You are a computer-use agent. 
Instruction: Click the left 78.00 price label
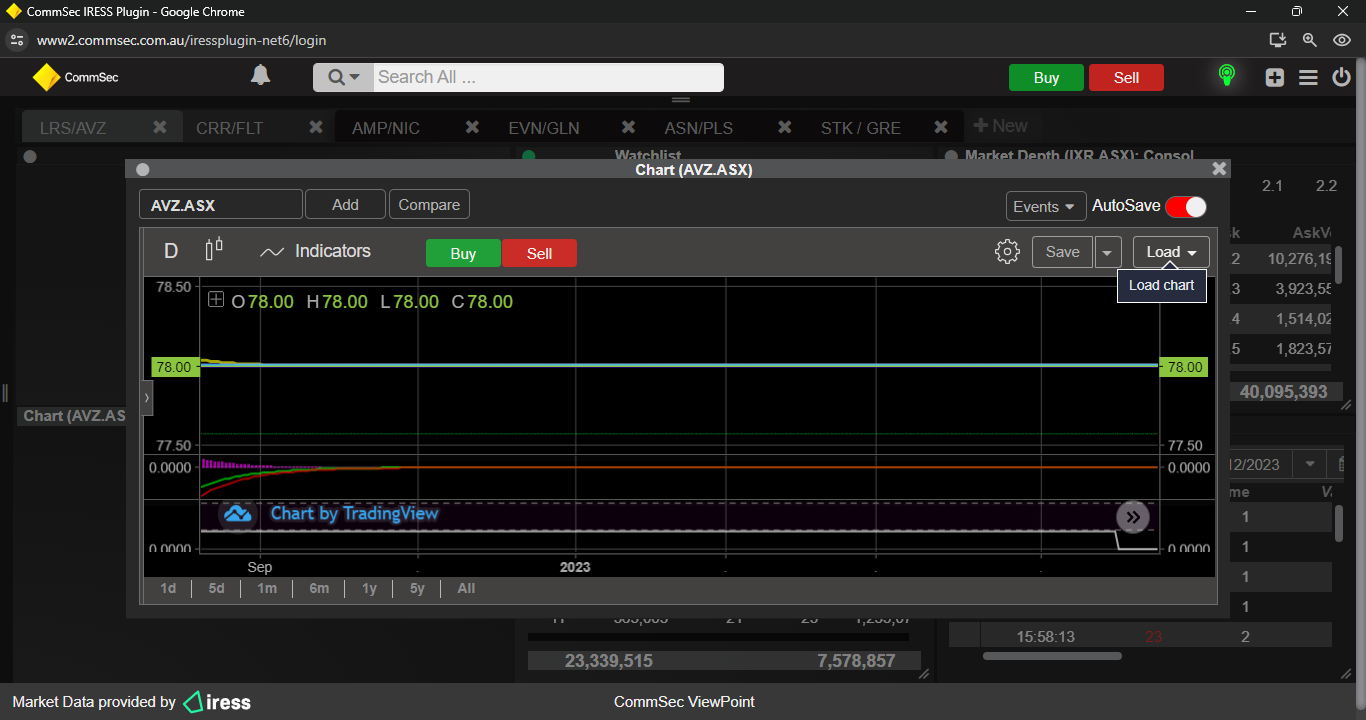tap(173, 367)
